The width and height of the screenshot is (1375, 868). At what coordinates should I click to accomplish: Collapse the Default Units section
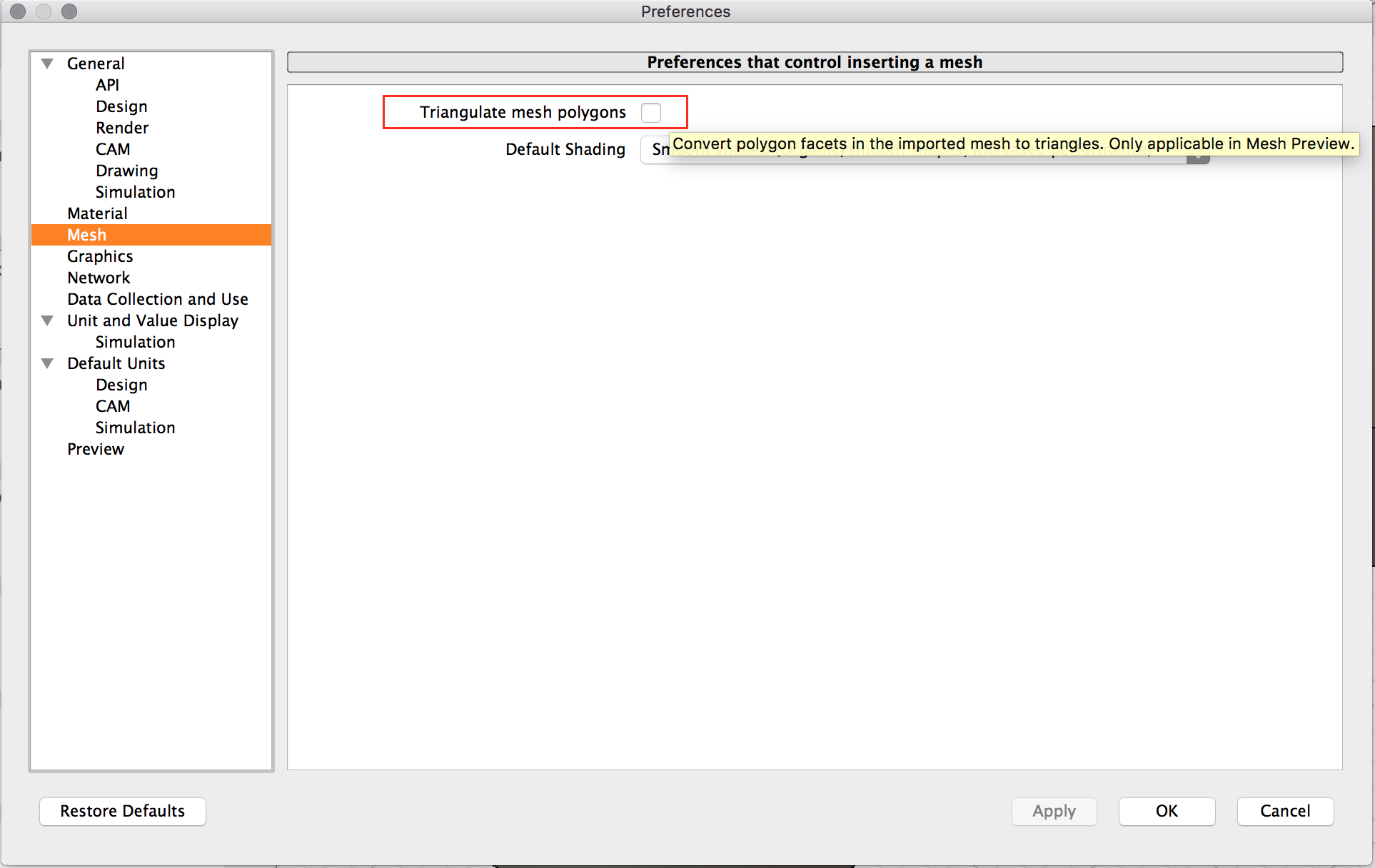48,363
